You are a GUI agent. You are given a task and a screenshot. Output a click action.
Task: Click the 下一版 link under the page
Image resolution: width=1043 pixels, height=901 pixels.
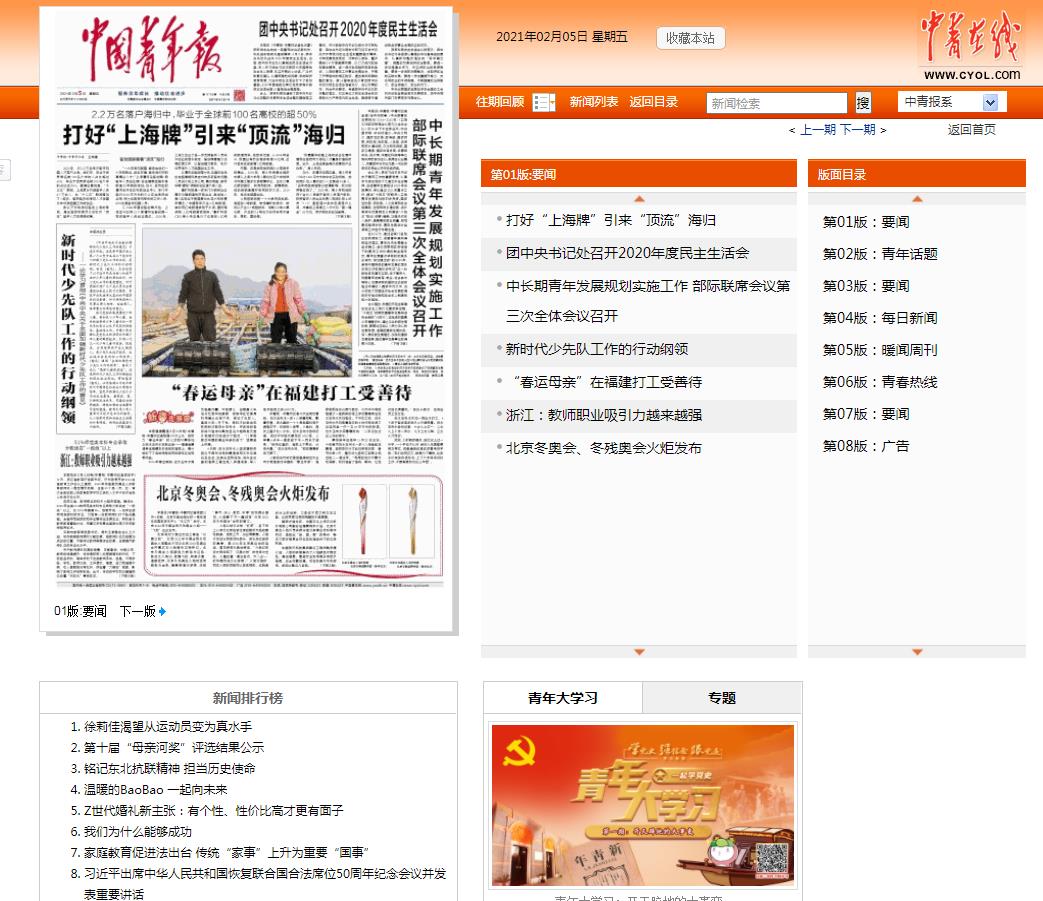coord(138,611)
